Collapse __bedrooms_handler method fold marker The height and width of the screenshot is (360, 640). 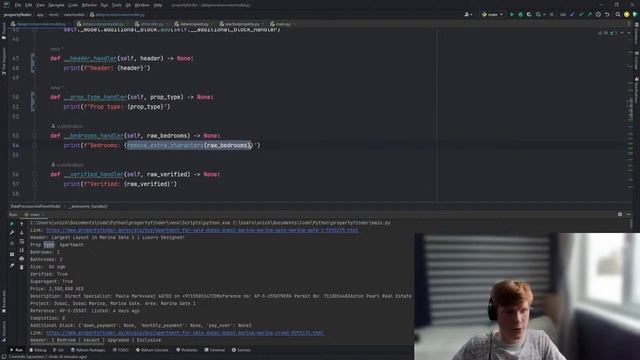(34, 136)
